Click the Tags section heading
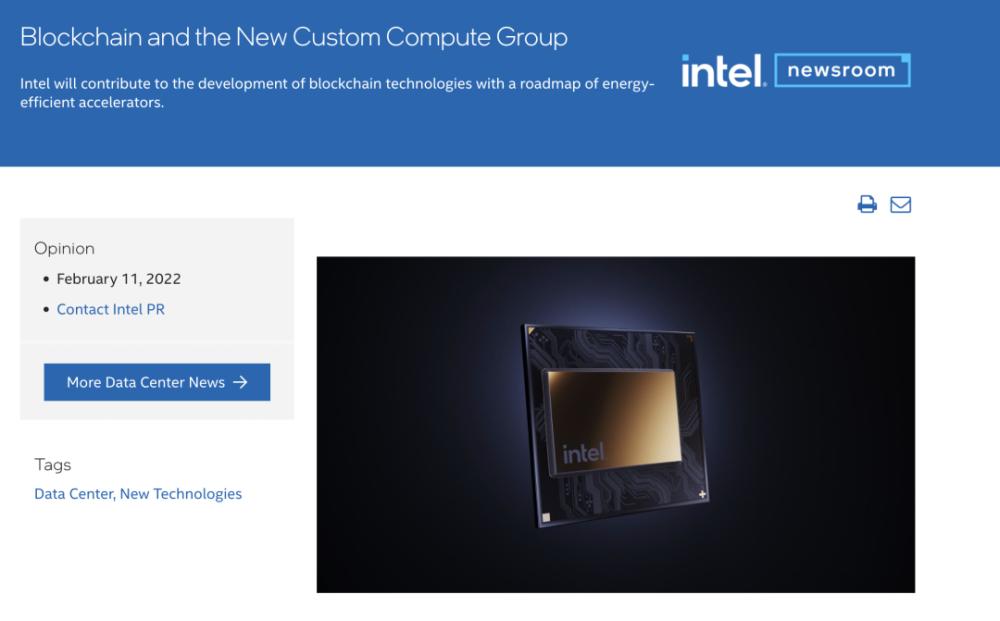The height and width of the screenshot is (621, 1000). point(53,465)
